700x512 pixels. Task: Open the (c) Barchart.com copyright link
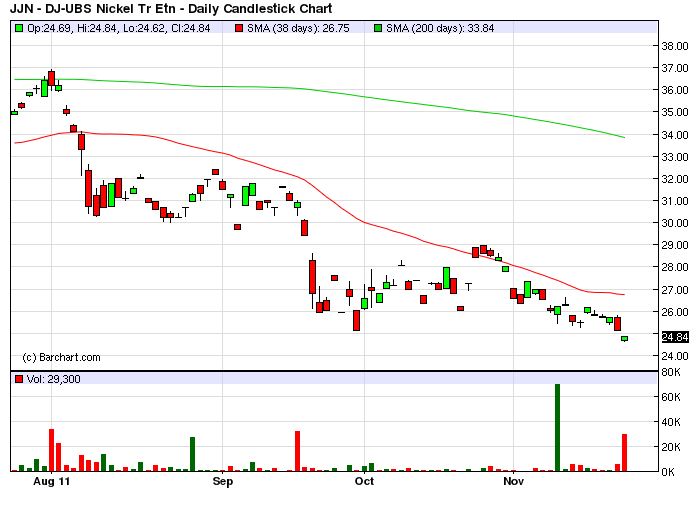click(x=61, y=357)
